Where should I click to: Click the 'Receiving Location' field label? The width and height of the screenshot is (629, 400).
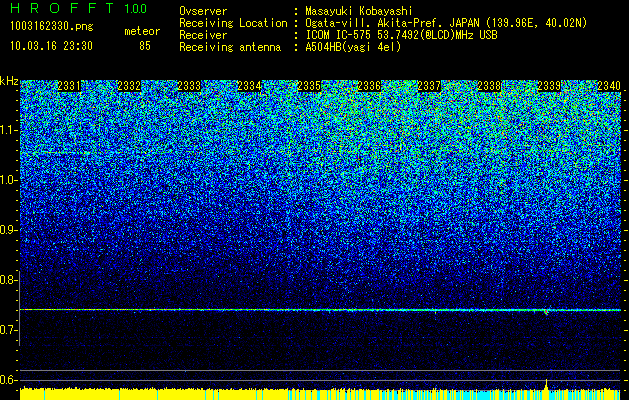(233, 23)
